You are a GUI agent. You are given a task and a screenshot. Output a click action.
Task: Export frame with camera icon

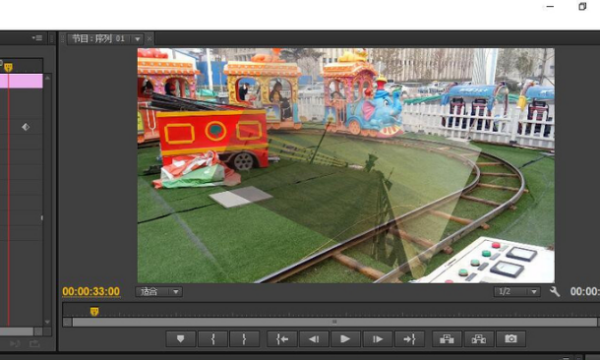pos(510,339)
